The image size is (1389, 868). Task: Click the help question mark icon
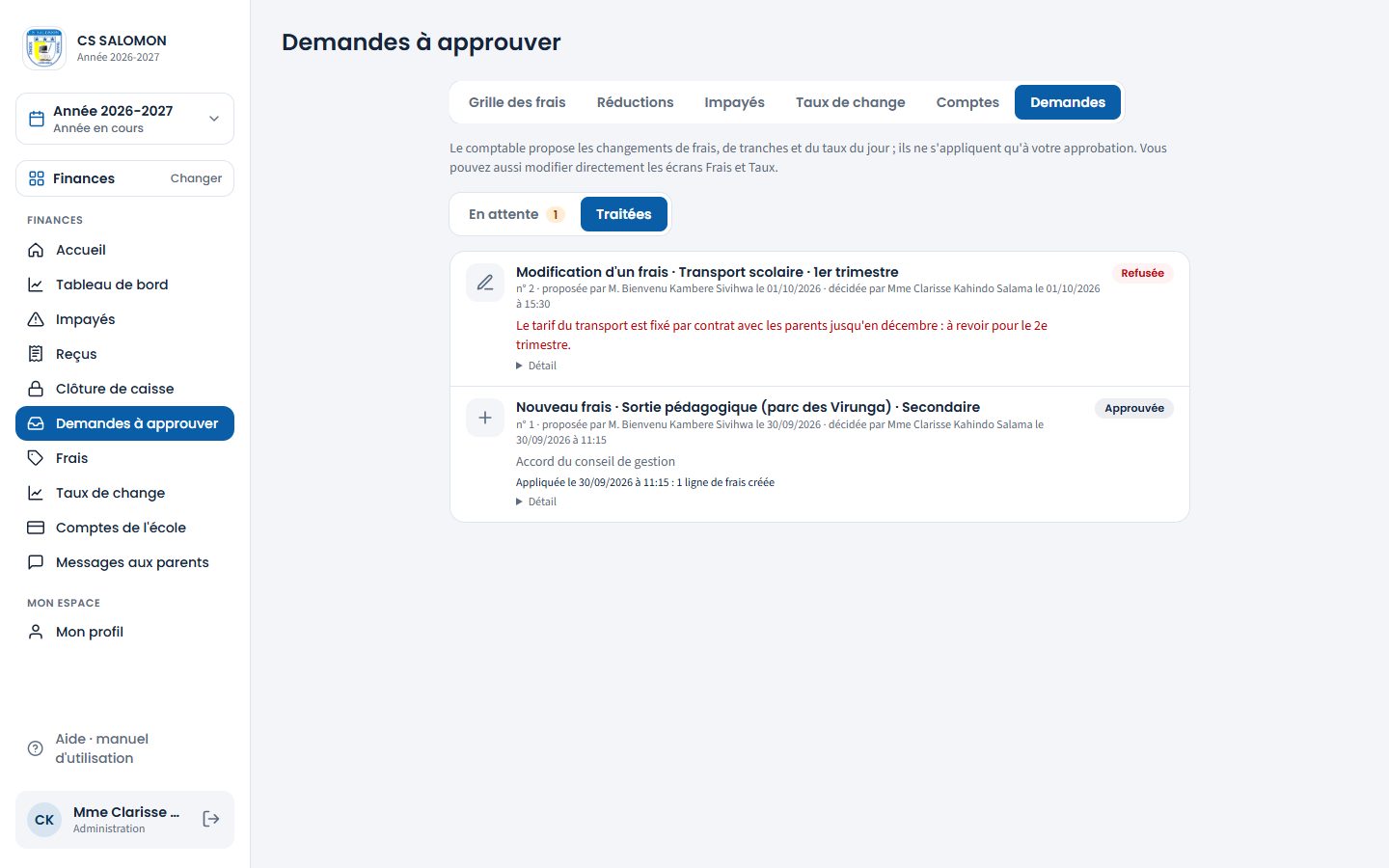[x=36, y=748]
